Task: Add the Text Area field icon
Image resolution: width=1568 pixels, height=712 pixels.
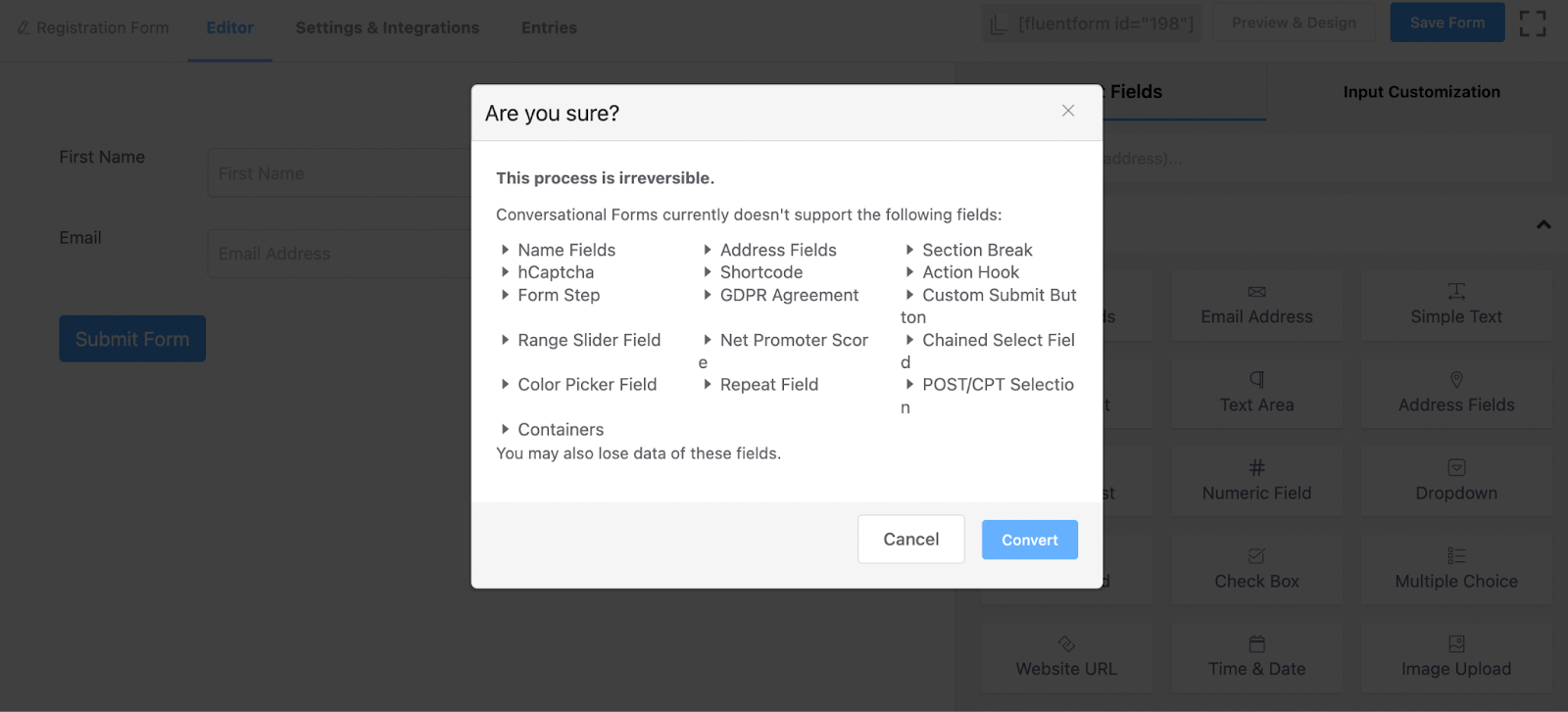Action: click(1256, 379)
